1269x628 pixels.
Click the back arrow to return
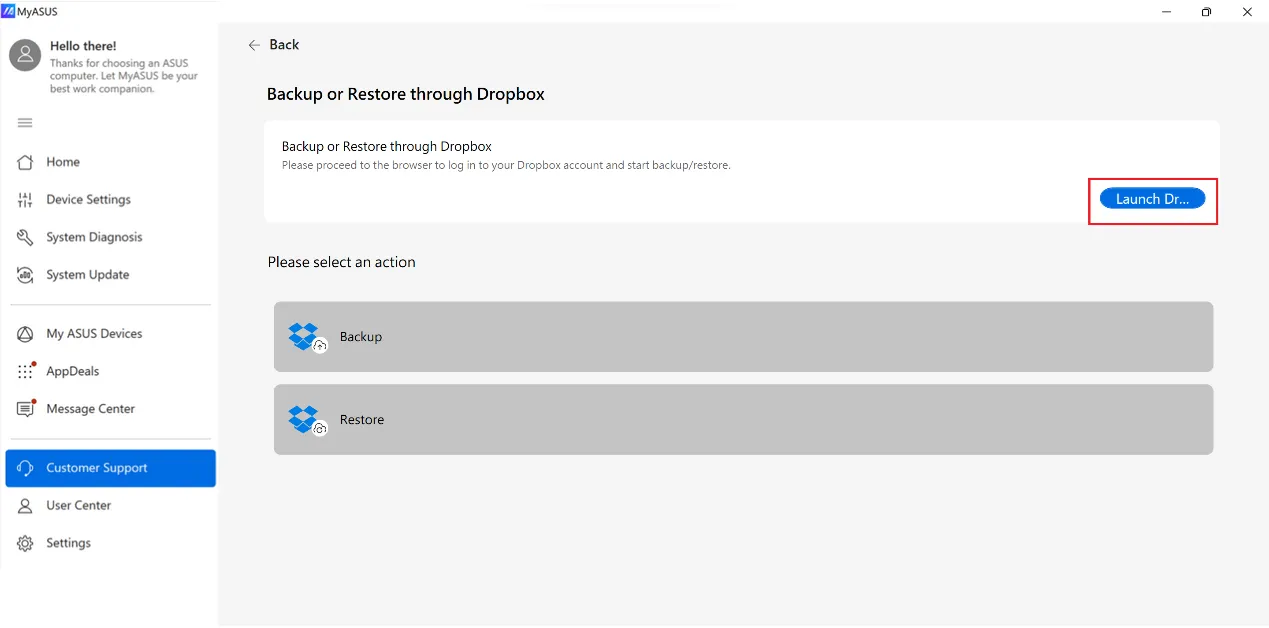pyautogui.click(x=254, y=45)
